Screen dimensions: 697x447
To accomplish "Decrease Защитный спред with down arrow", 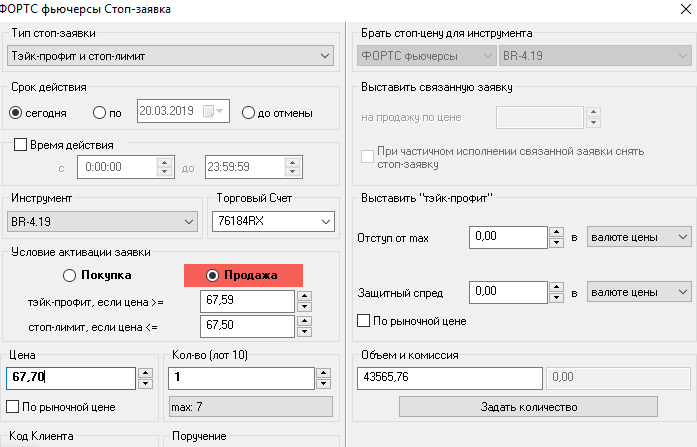I will tap(556, 298).
